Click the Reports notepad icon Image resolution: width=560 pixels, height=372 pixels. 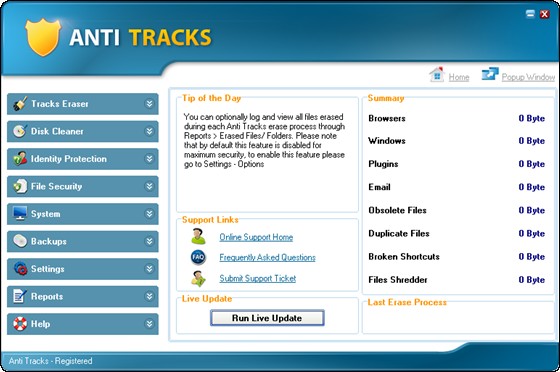(x=20, y=296)
